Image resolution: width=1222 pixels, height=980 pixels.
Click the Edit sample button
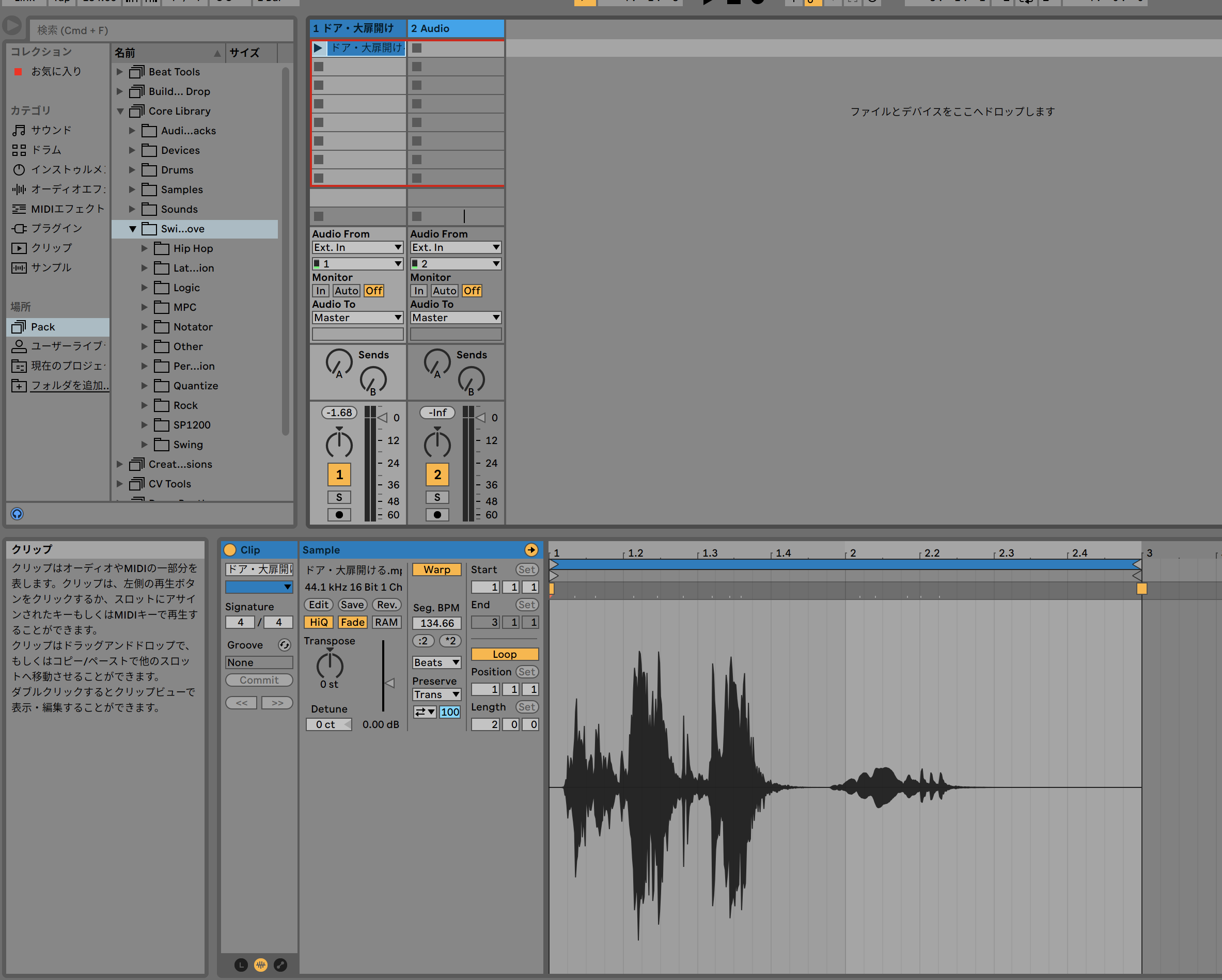(x=319, y=605)
